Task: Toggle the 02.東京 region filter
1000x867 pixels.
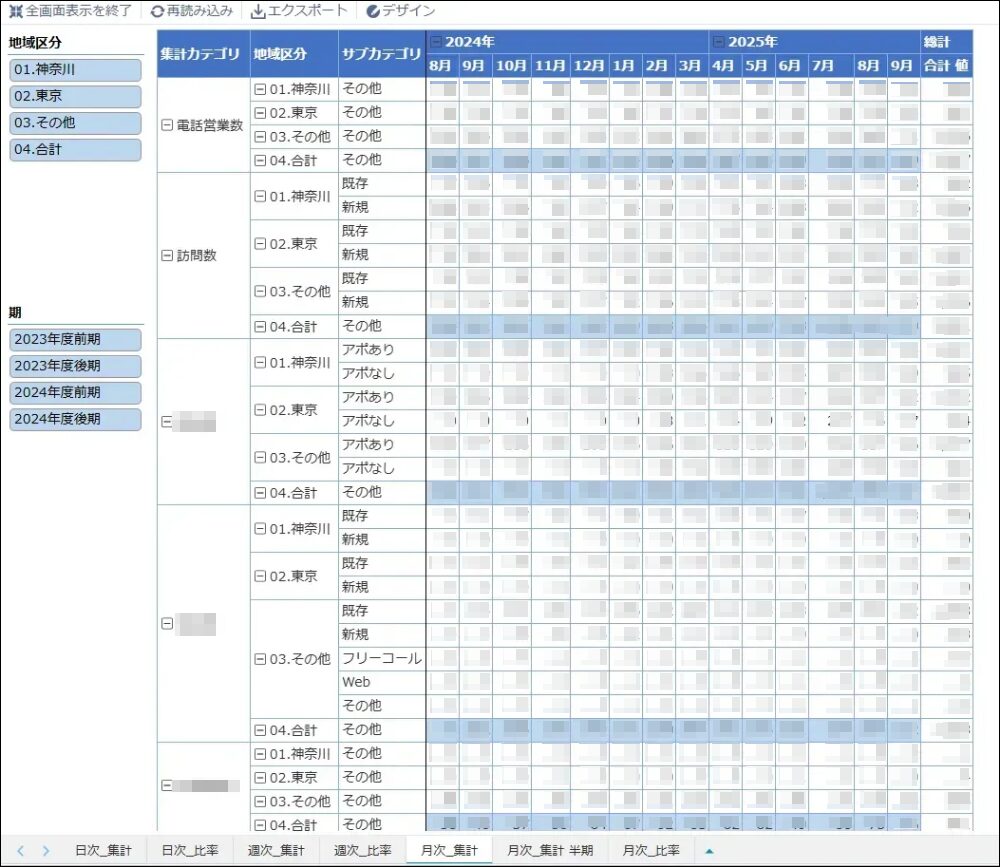Action: pyautogui.click(x=75, y=97)
